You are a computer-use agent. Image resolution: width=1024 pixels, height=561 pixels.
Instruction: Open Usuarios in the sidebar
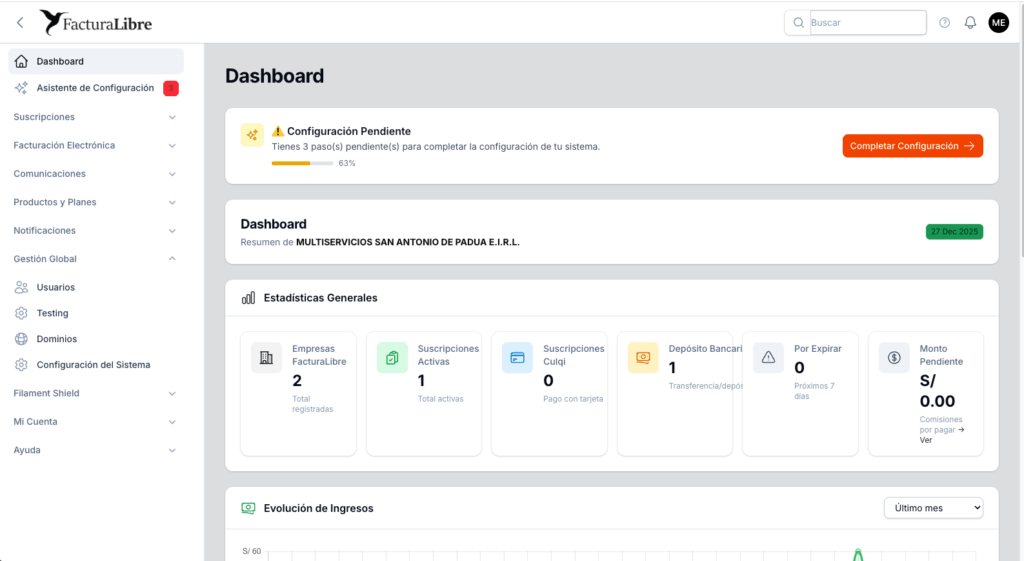coord(56,287)
